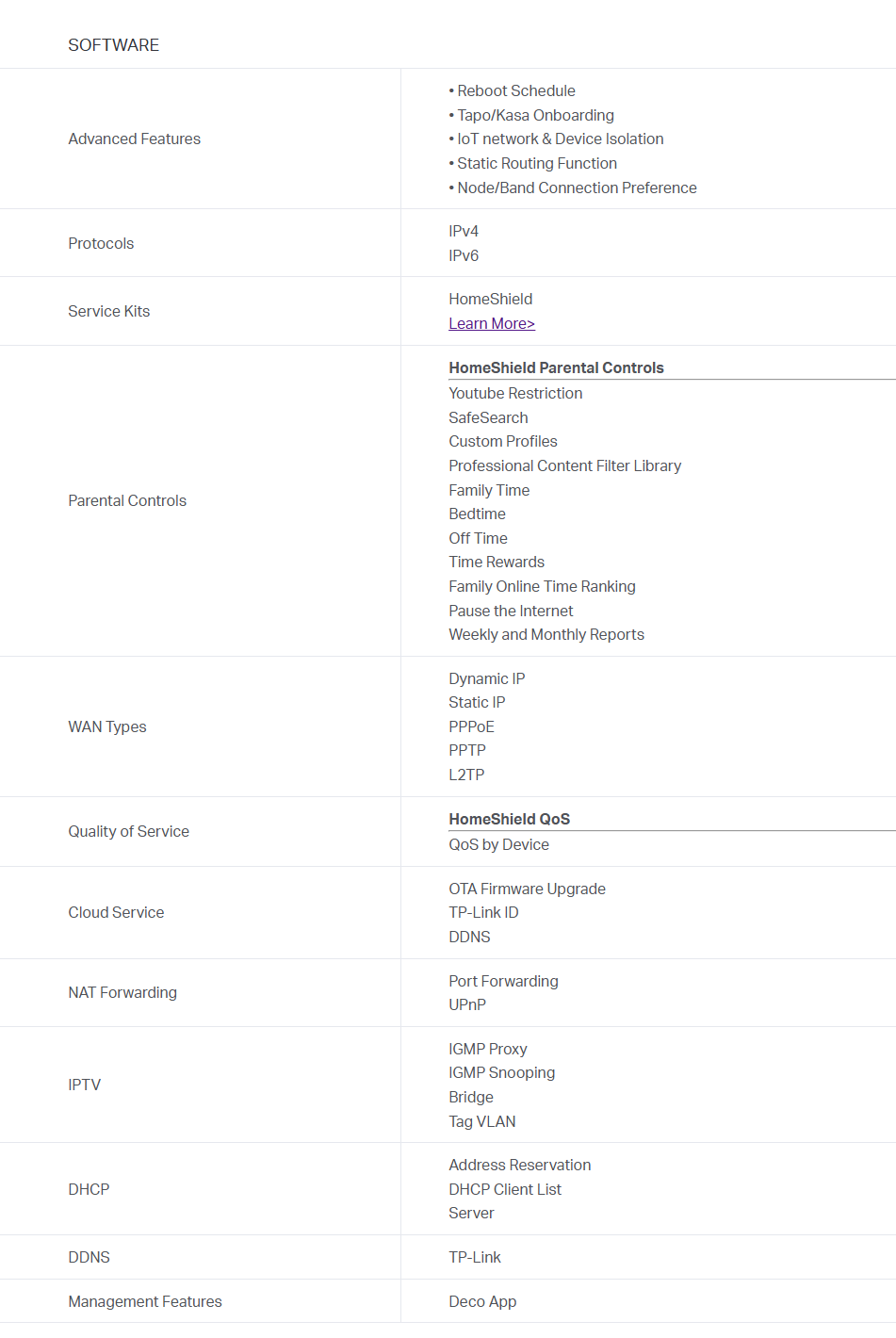Click the QoS by Device text
This screenshot has height=1338, width=896.
point(498,844)
